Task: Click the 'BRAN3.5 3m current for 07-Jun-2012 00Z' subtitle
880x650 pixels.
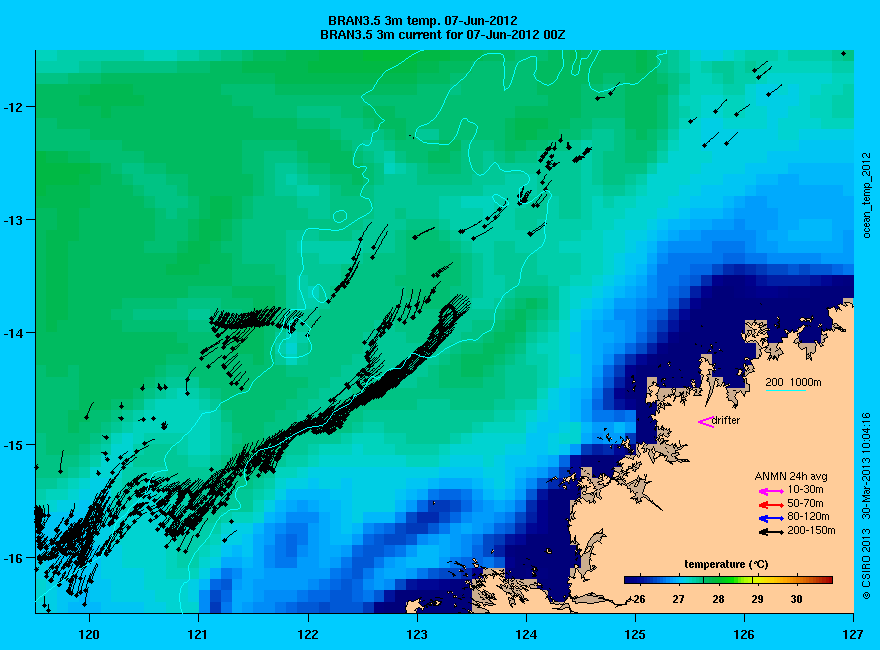Action: [x=442, y=35]
